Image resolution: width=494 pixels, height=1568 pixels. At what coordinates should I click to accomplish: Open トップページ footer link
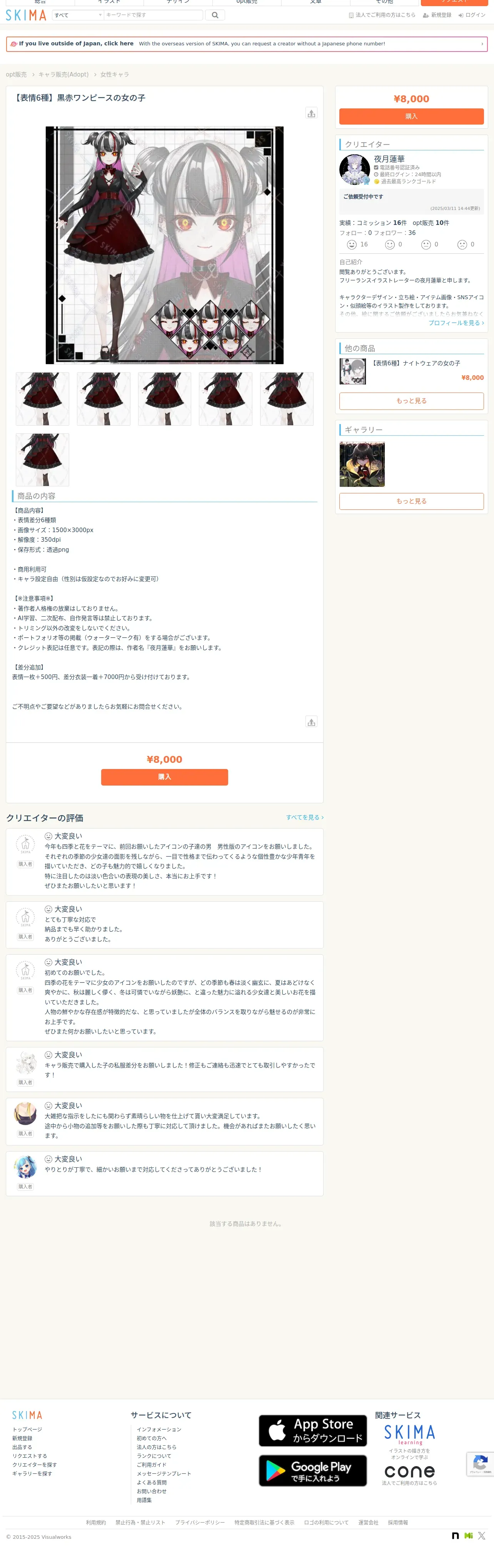point(27,1430)
